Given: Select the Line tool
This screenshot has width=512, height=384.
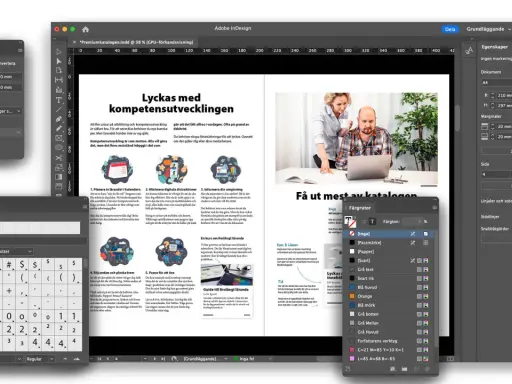Looking at the screenshot, I should (59, 109).
